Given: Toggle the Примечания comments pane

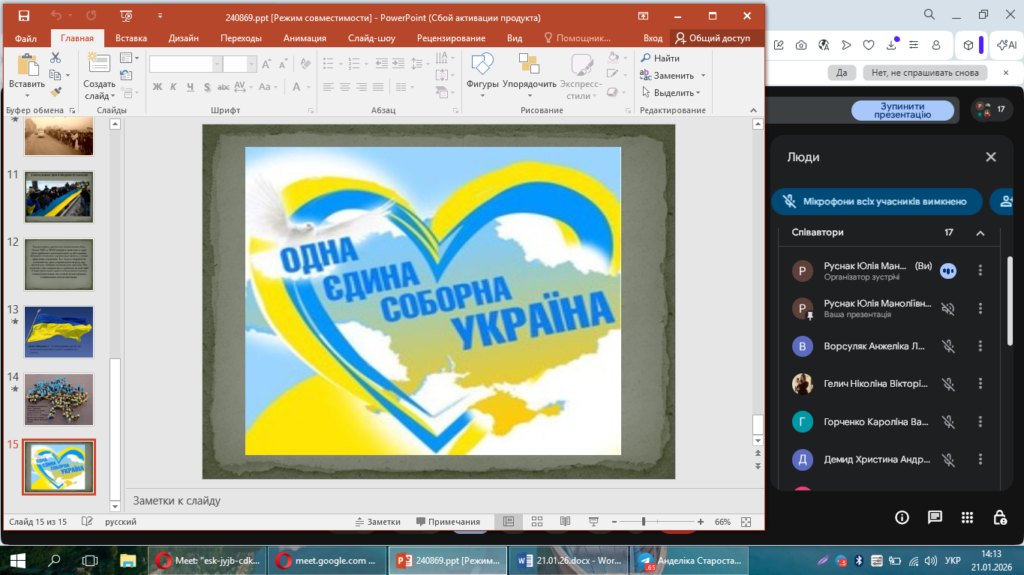Looking at the screenshot, I should click(447, 522).
